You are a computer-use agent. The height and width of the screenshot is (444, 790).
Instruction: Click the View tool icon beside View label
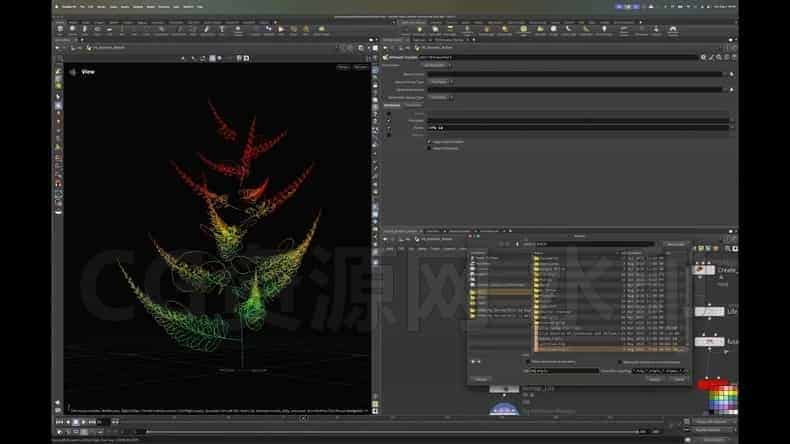pyautogui.click(x=73, y=72)
